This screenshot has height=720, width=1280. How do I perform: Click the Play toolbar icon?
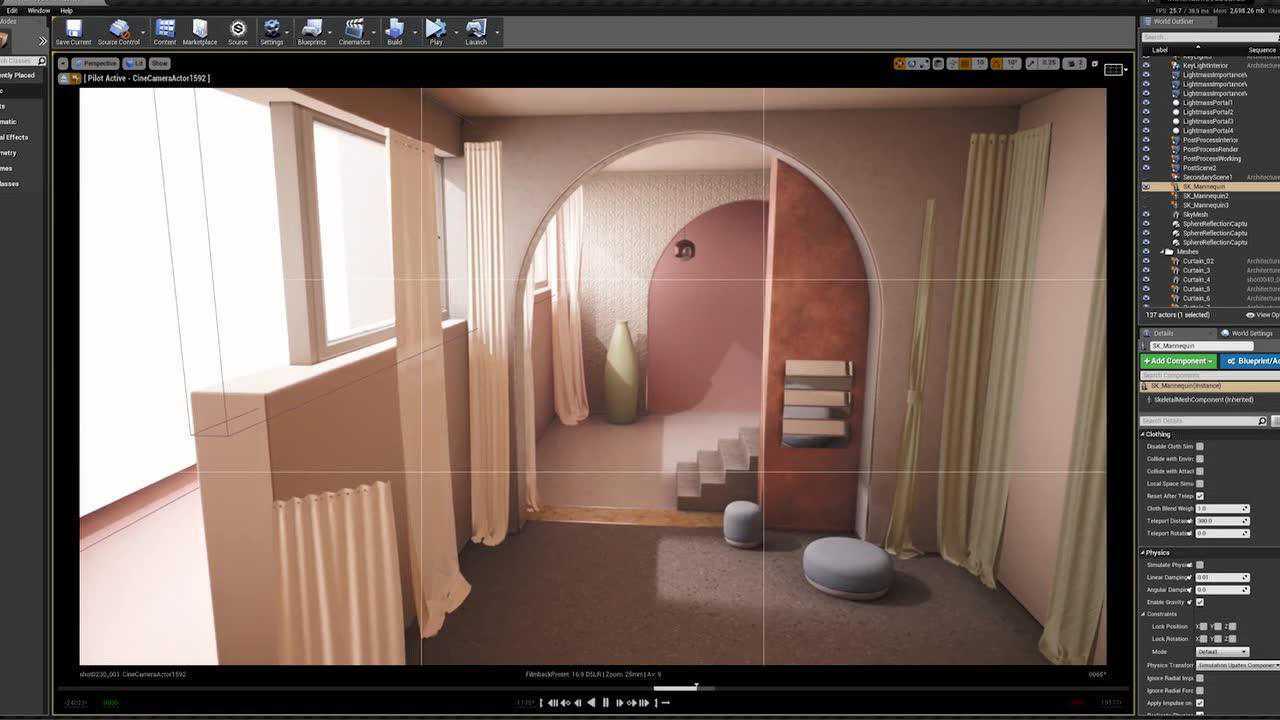[x=436, y=32]
